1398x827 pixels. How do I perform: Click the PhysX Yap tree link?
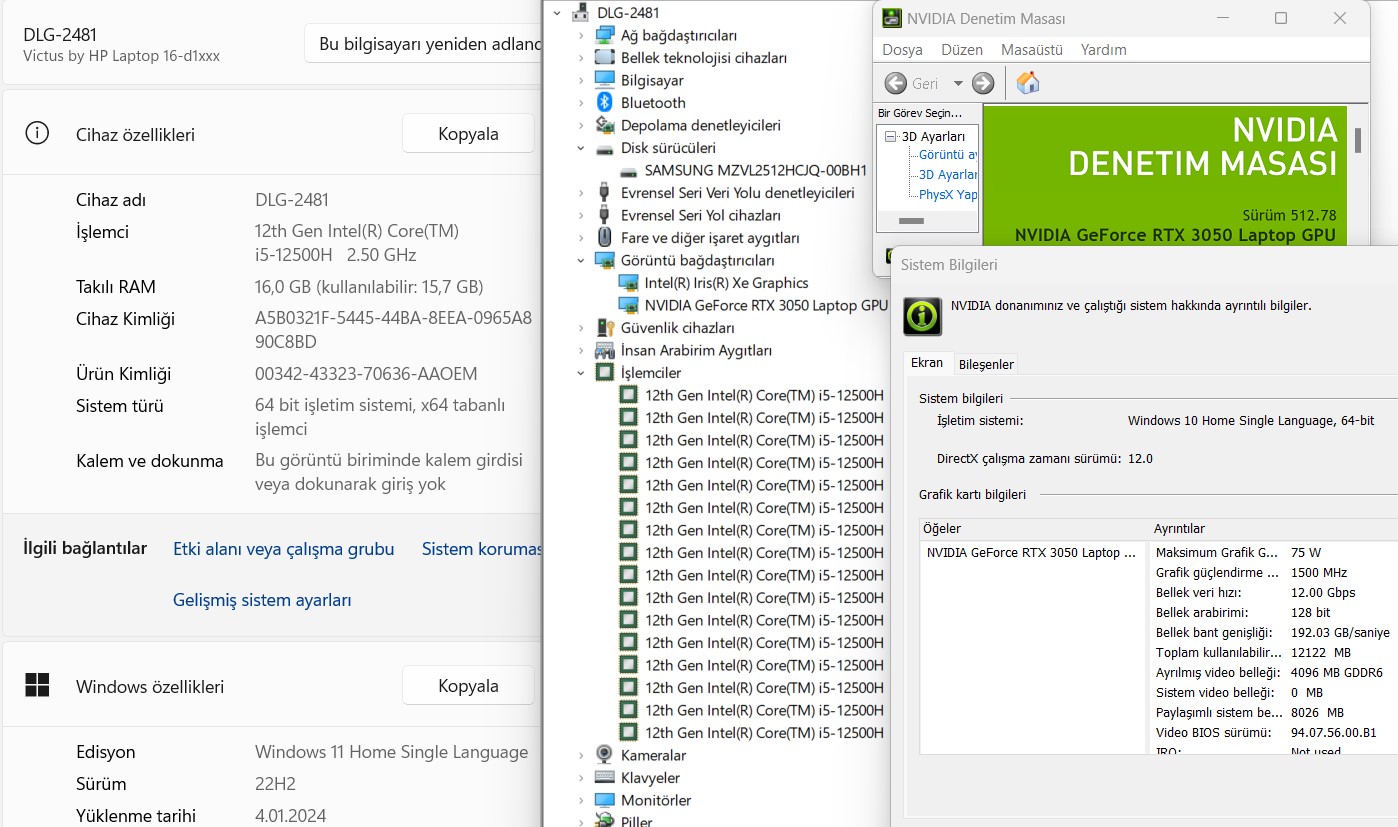(x=948, y=195)
